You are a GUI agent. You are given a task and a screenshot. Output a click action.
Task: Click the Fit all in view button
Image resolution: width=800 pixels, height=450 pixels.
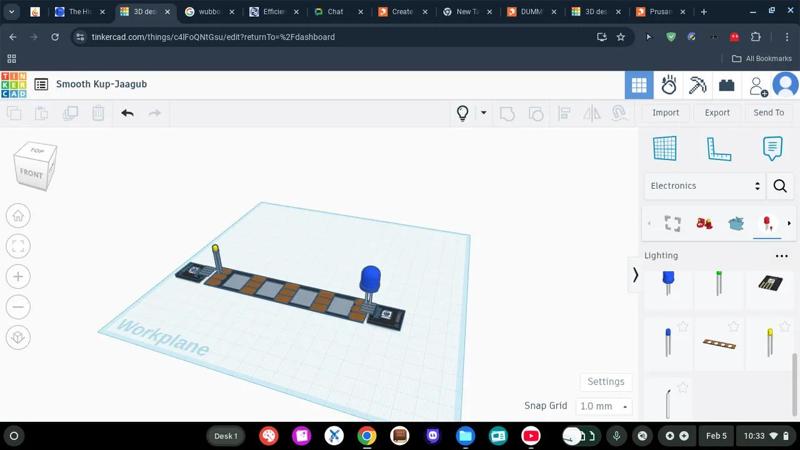pos(18,246)
